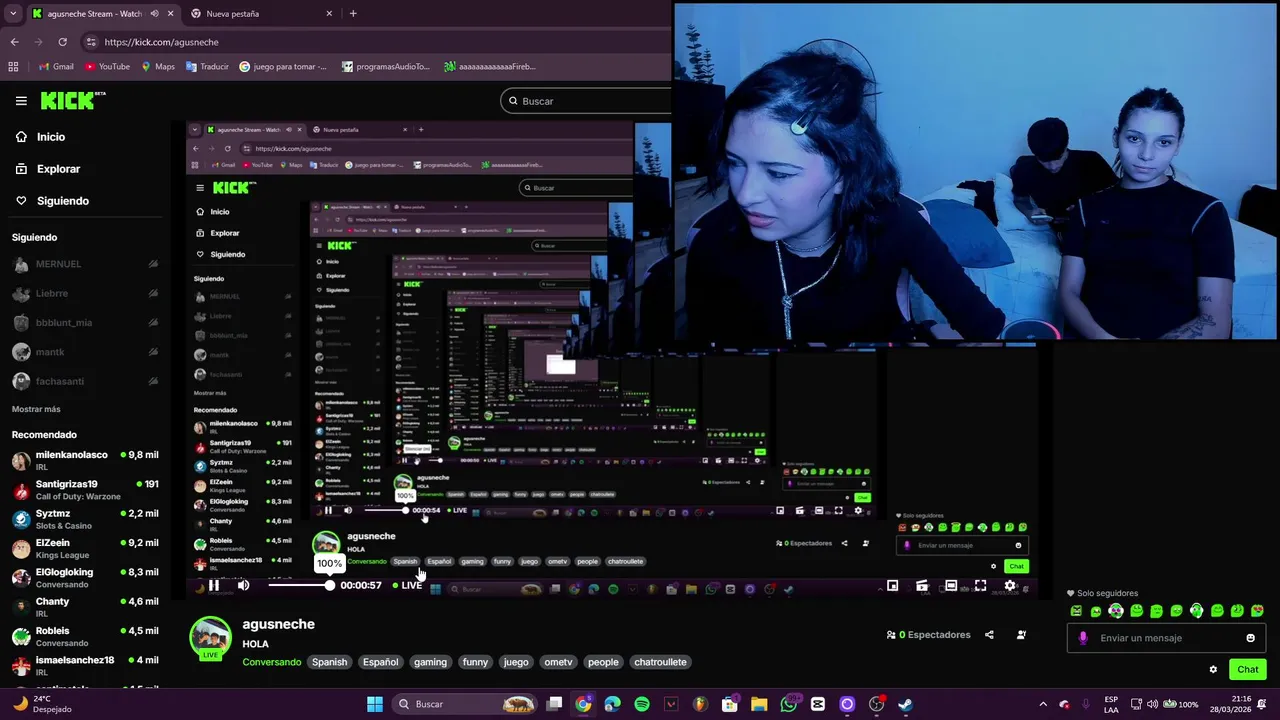Pause the stream playback
The height and width of the screenshot is (720, 1280).
click(213, 585)
